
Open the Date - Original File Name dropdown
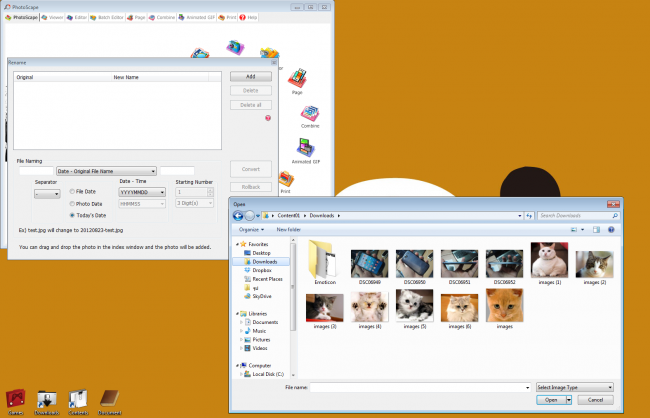[x=107, y=171]
